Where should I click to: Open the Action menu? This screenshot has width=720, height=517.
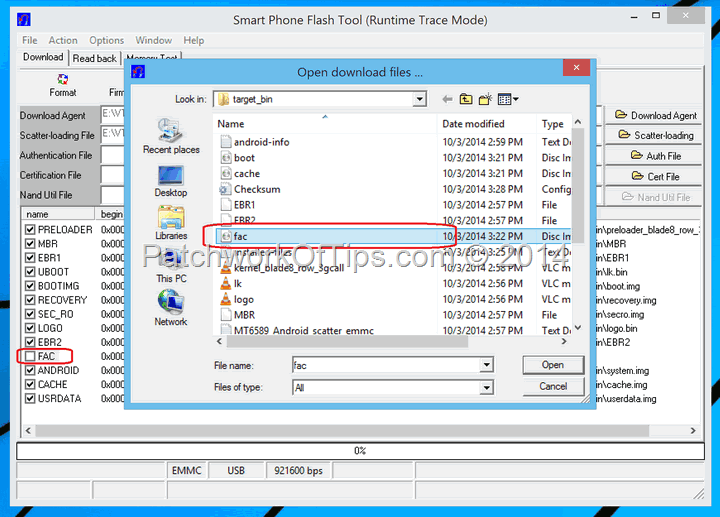[x=63, y=40]
